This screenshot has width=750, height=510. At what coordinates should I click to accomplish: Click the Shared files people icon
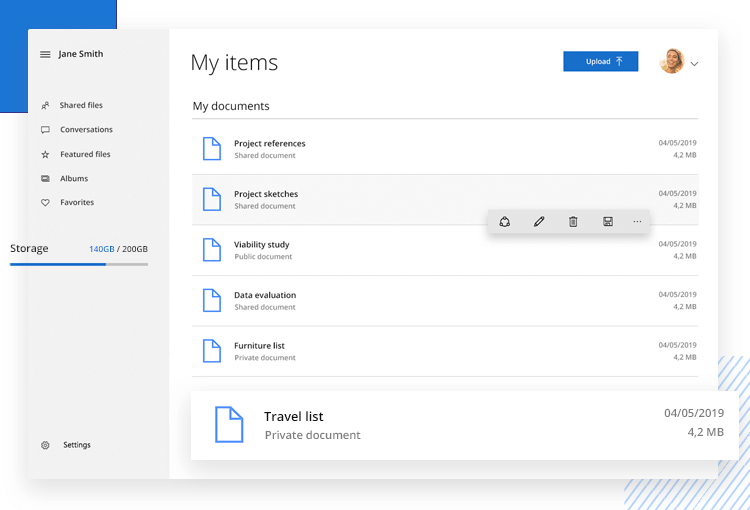coord(45,105)
